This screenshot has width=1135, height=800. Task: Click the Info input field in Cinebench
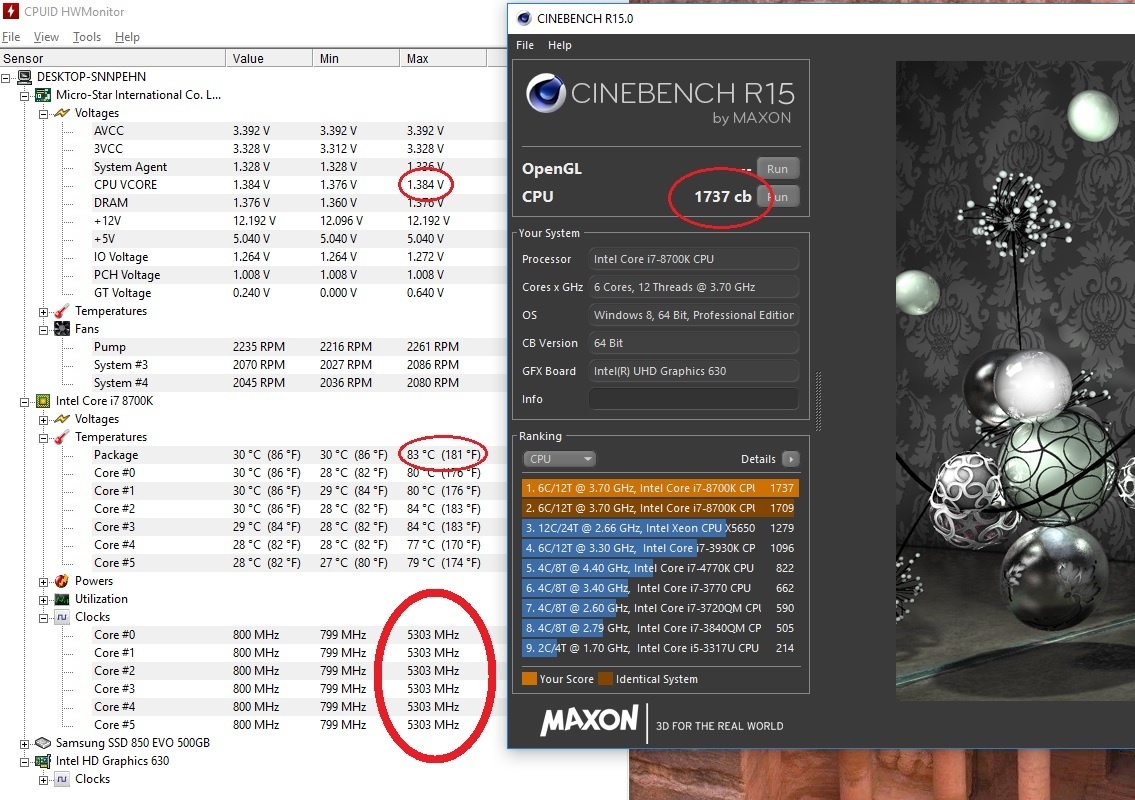(693, 399)
